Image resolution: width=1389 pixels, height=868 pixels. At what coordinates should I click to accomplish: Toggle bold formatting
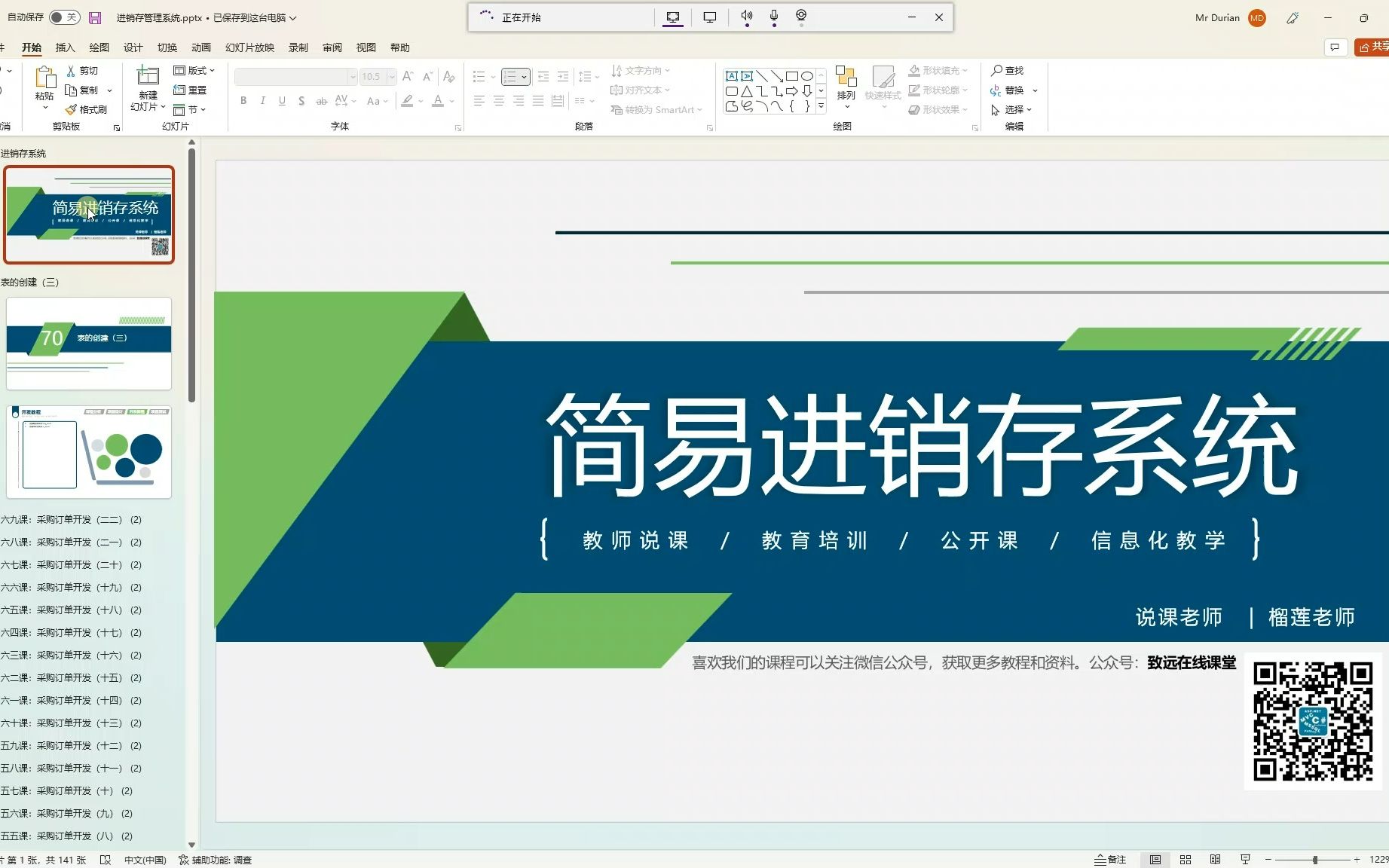tap(243, 99)
